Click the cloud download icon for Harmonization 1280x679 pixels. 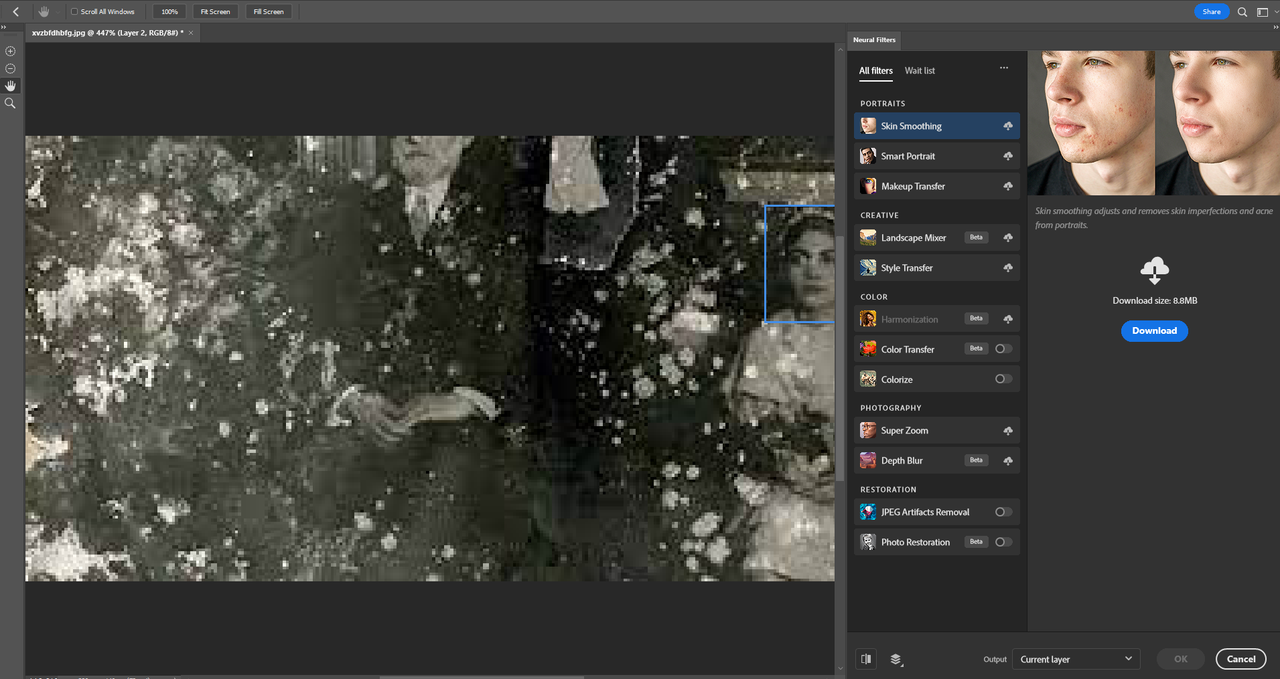[1008, 319]
